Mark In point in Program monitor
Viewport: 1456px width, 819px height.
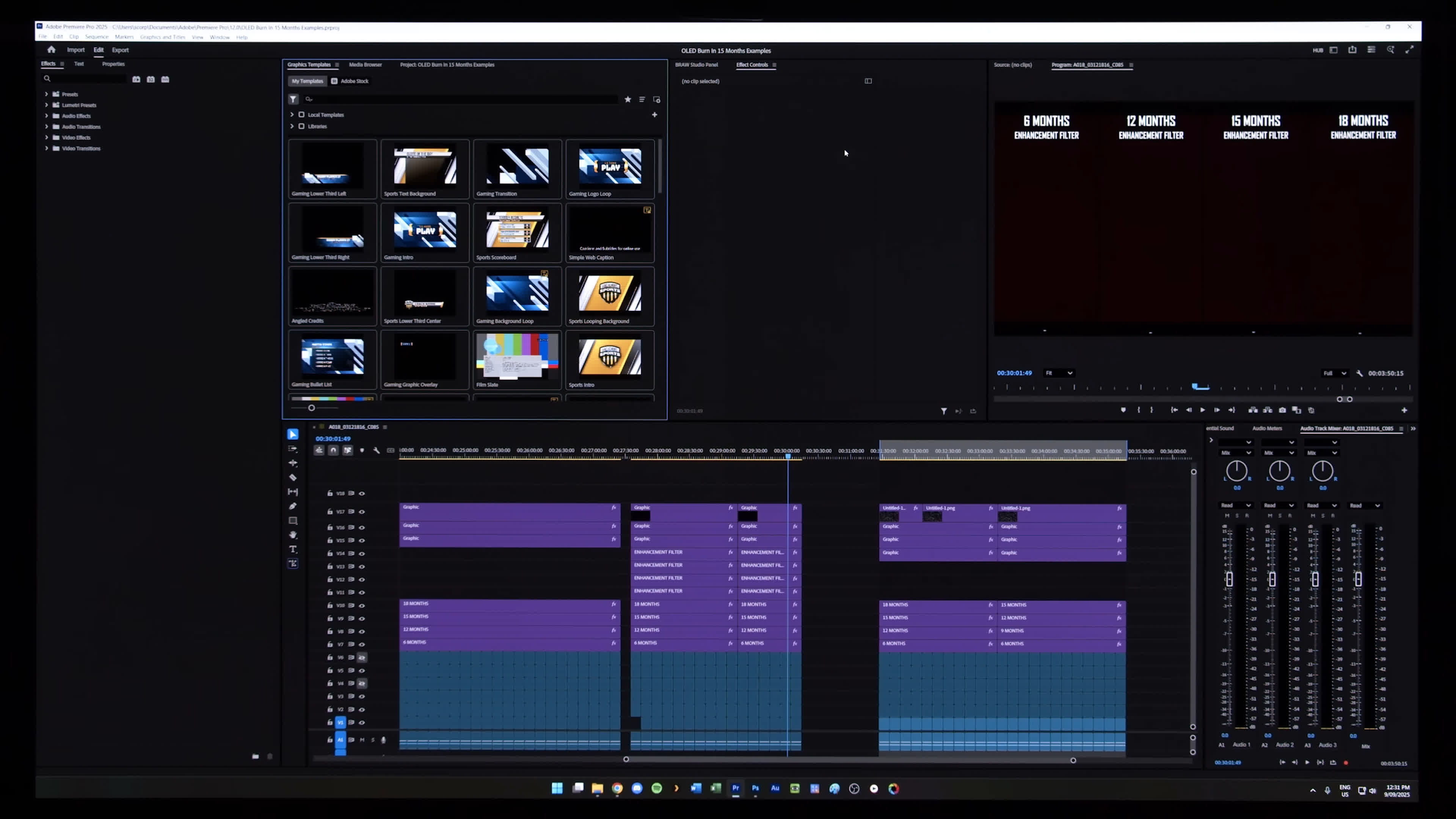(x=1138, y=410)
